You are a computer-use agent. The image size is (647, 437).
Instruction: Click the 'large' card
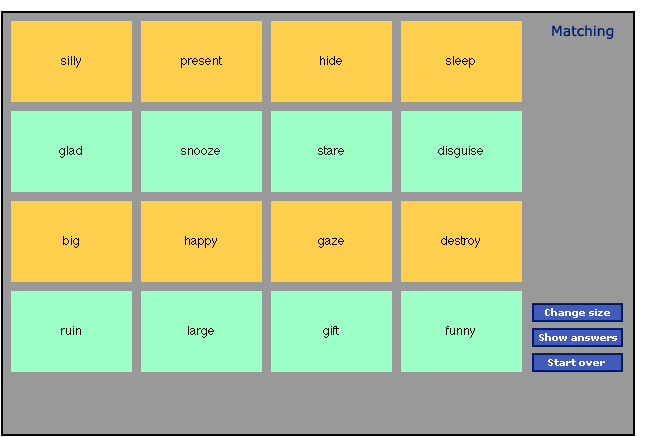(x=201, y=331)
